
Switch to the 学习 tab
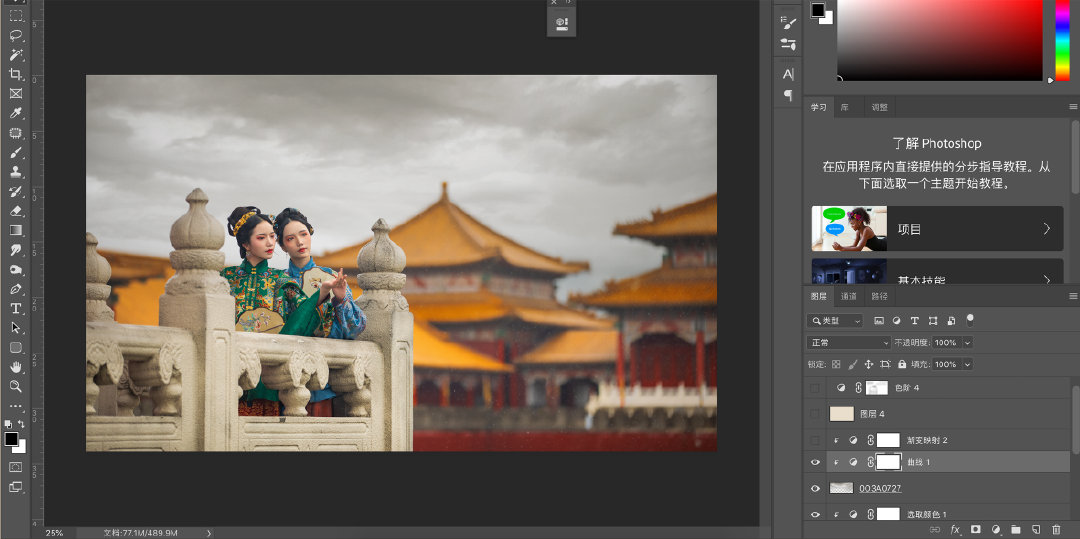818,107
